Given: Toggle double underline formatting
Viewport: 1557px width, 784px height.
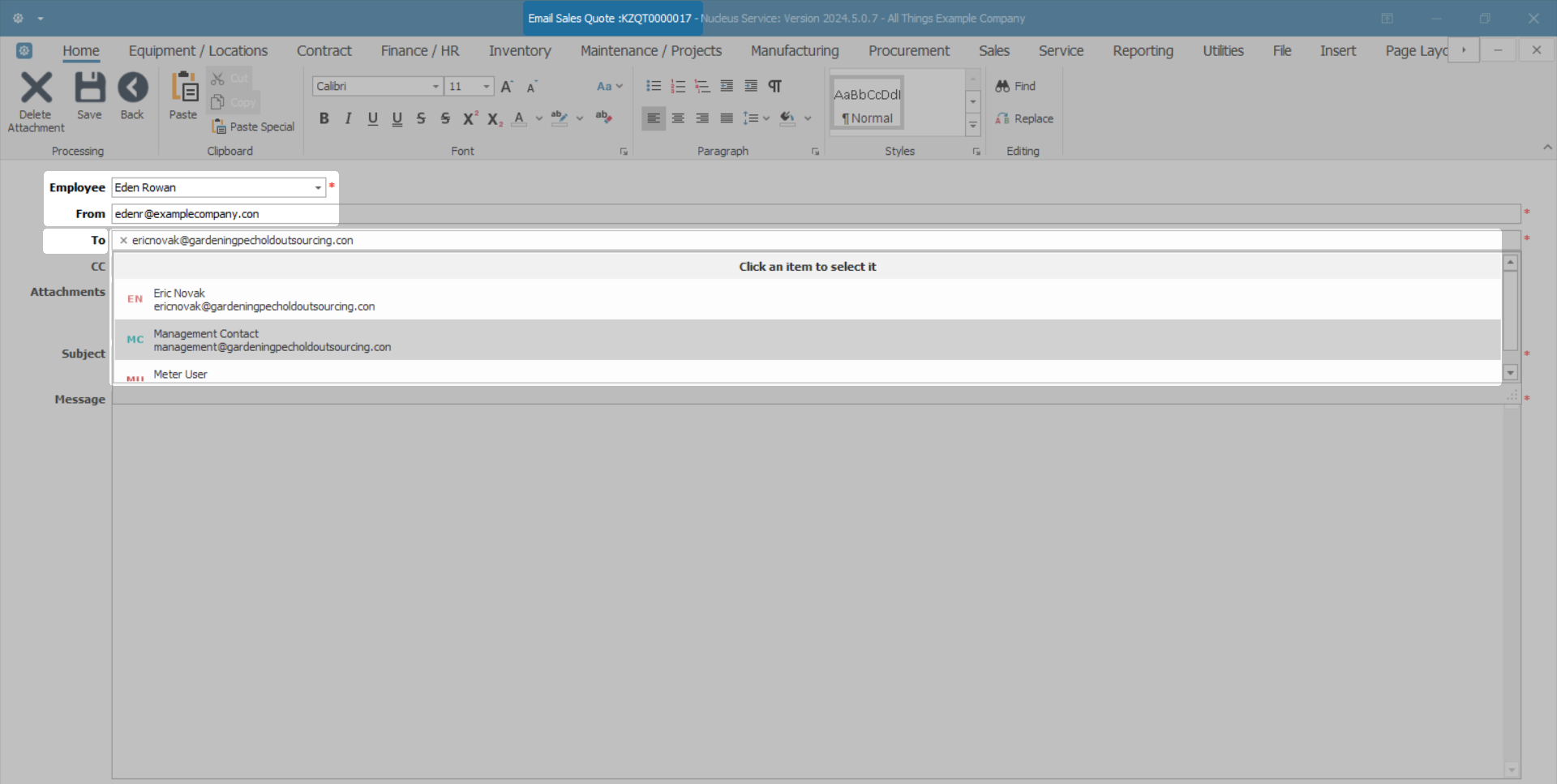Looking at the screenshot, I should coord(397,118).
